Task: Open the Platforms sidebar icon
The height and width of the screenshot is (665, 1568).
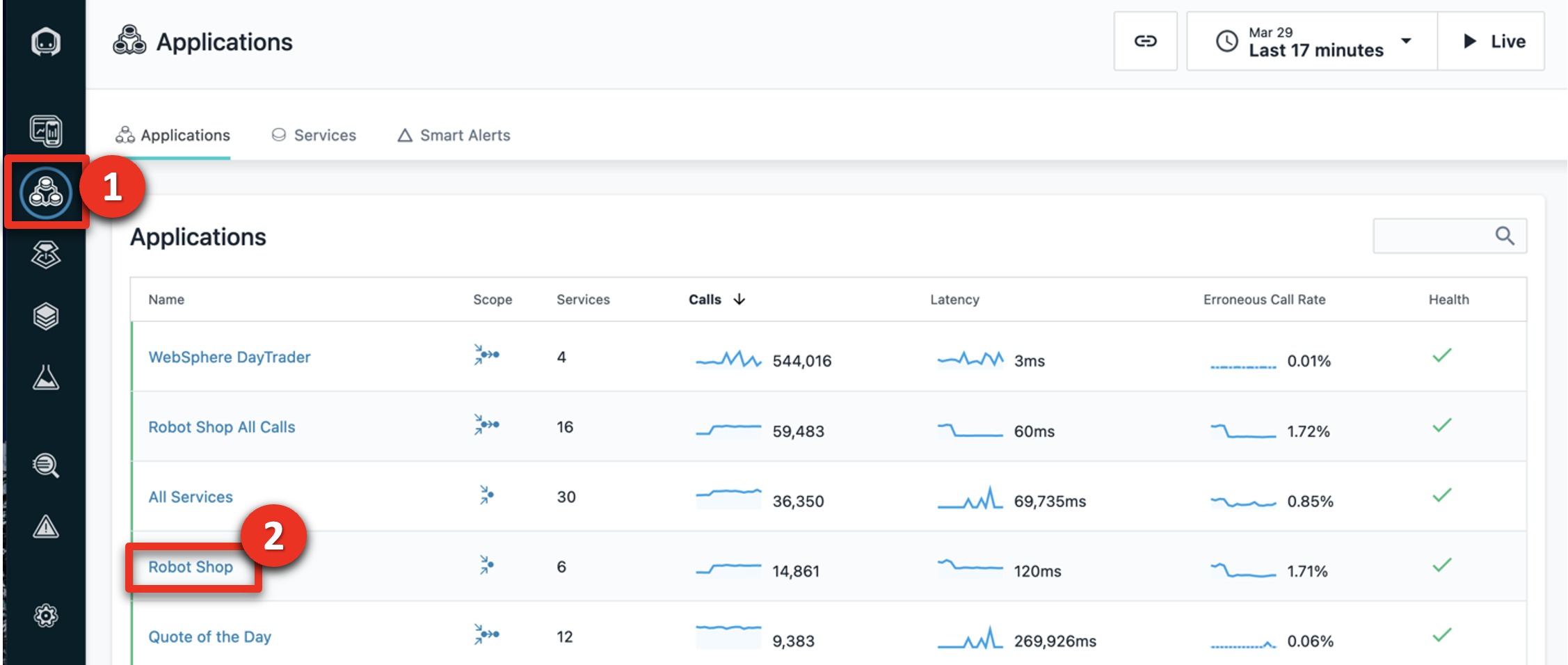Action: [x=46, y=255]
